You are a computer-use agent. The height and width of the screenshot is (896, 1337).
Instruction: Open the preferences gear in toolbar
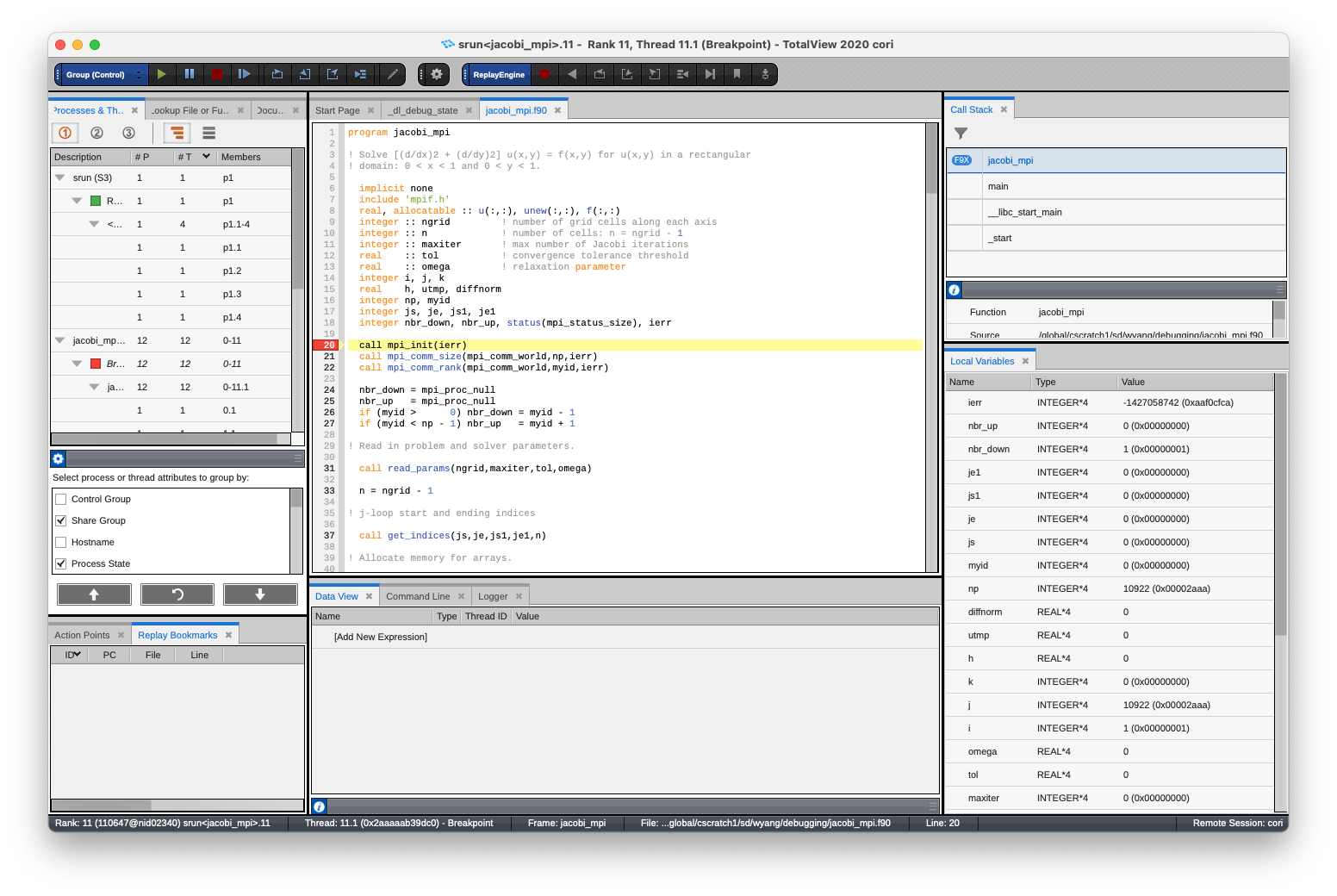[x=437, y=74]
